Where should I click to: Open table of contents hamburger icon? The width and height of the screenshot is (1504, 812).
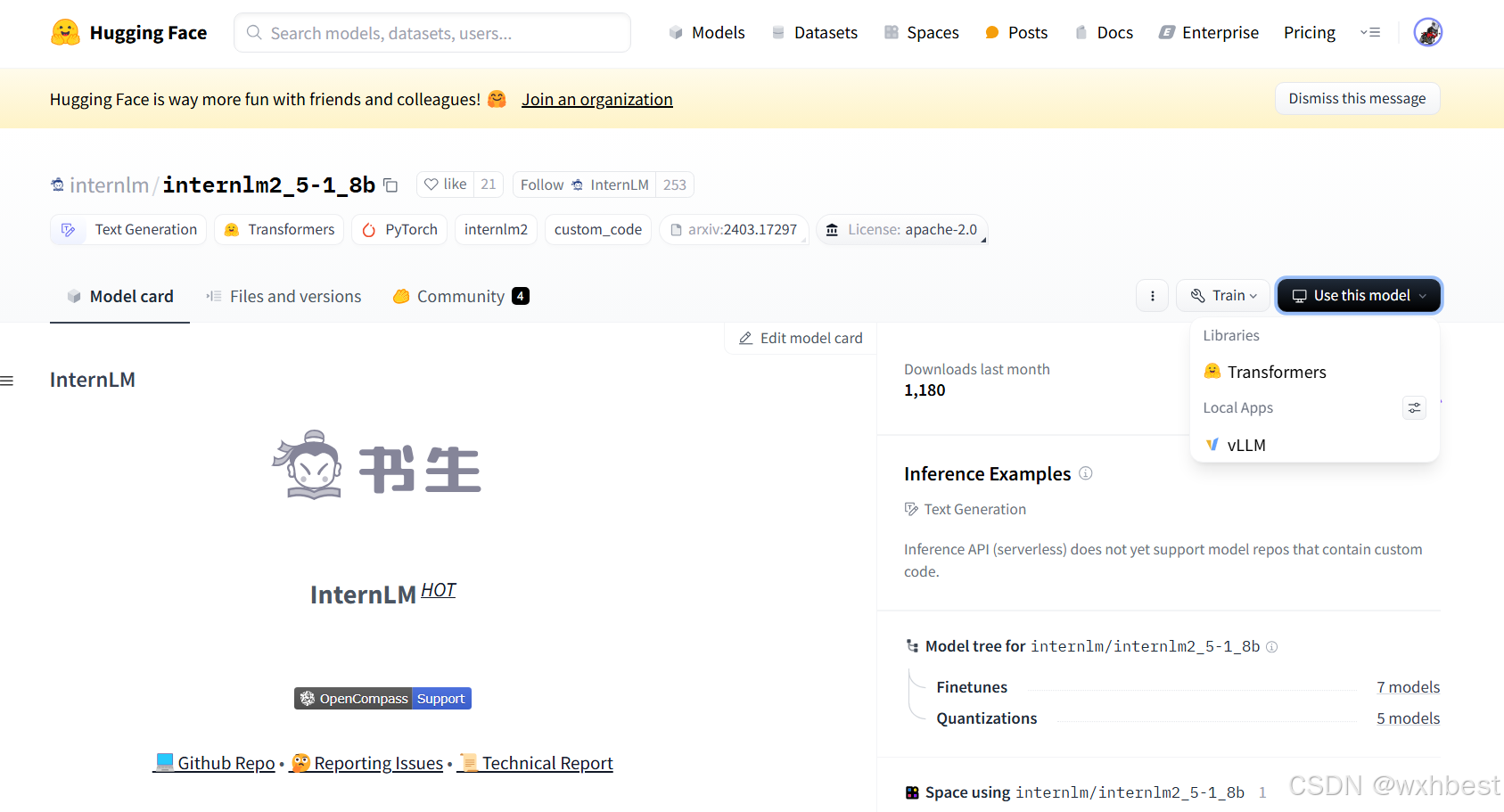coord(7,381)
